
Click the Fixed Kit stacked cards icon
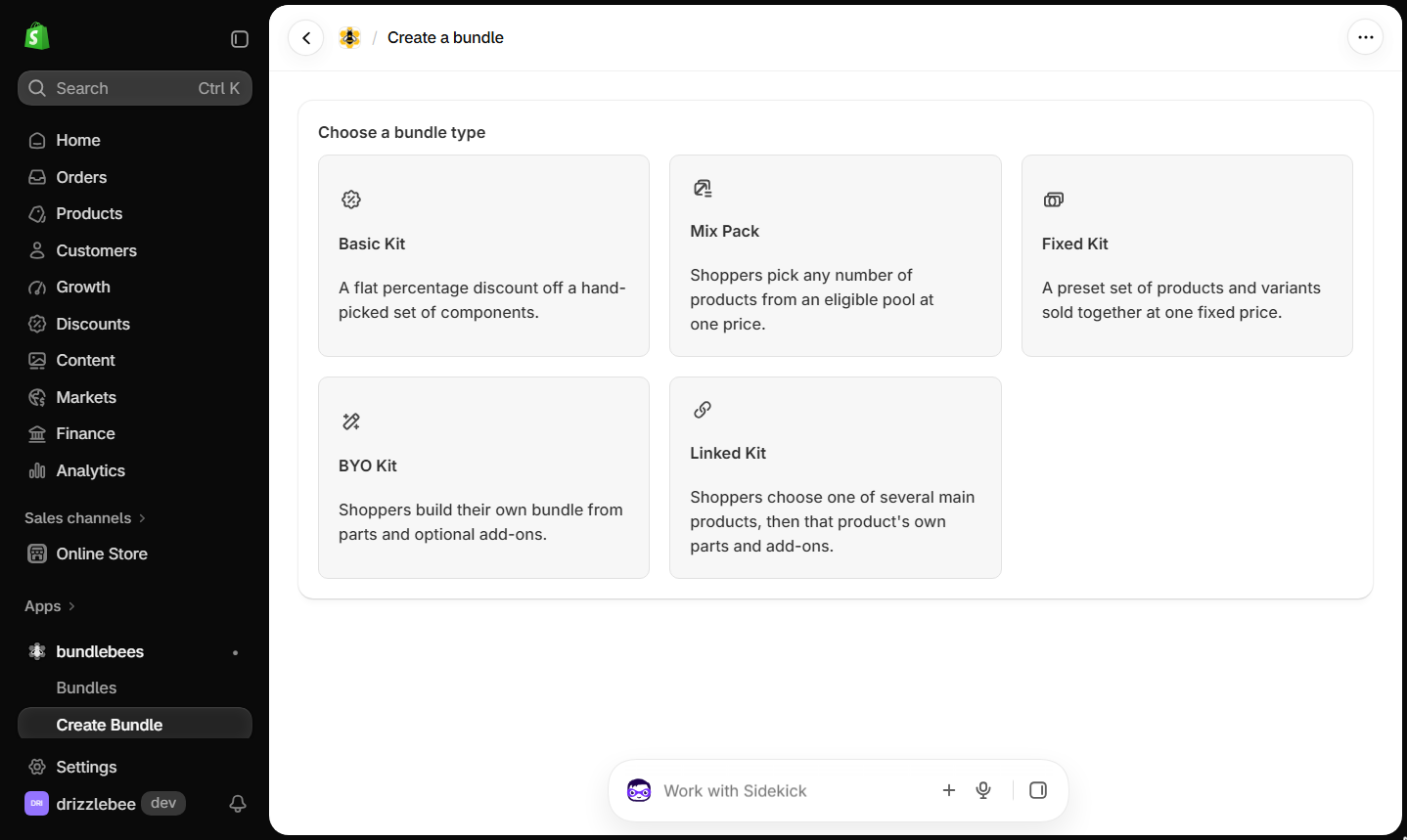[x=1054, y=200]
